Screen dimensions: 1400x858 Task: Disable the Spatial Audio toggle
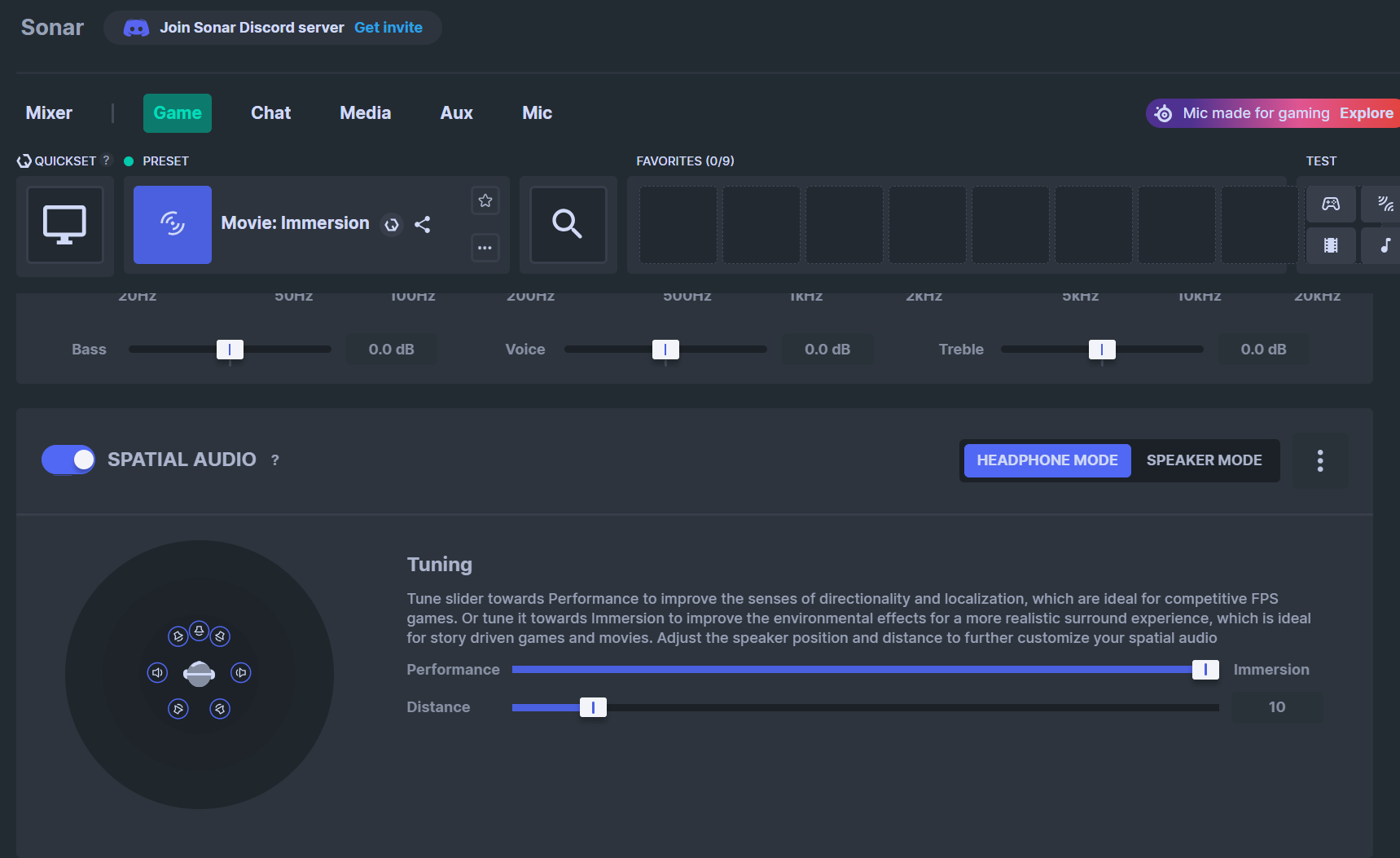tap(68, 460)
